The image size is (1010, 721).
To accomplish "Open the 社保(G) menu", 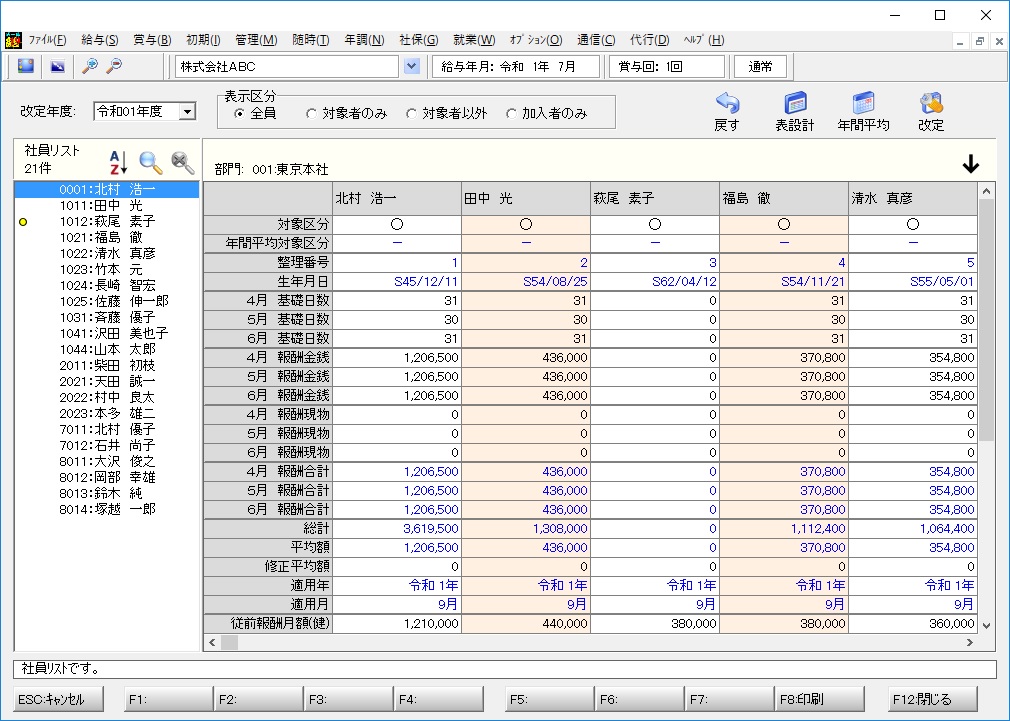I will [x=419, y=40].
